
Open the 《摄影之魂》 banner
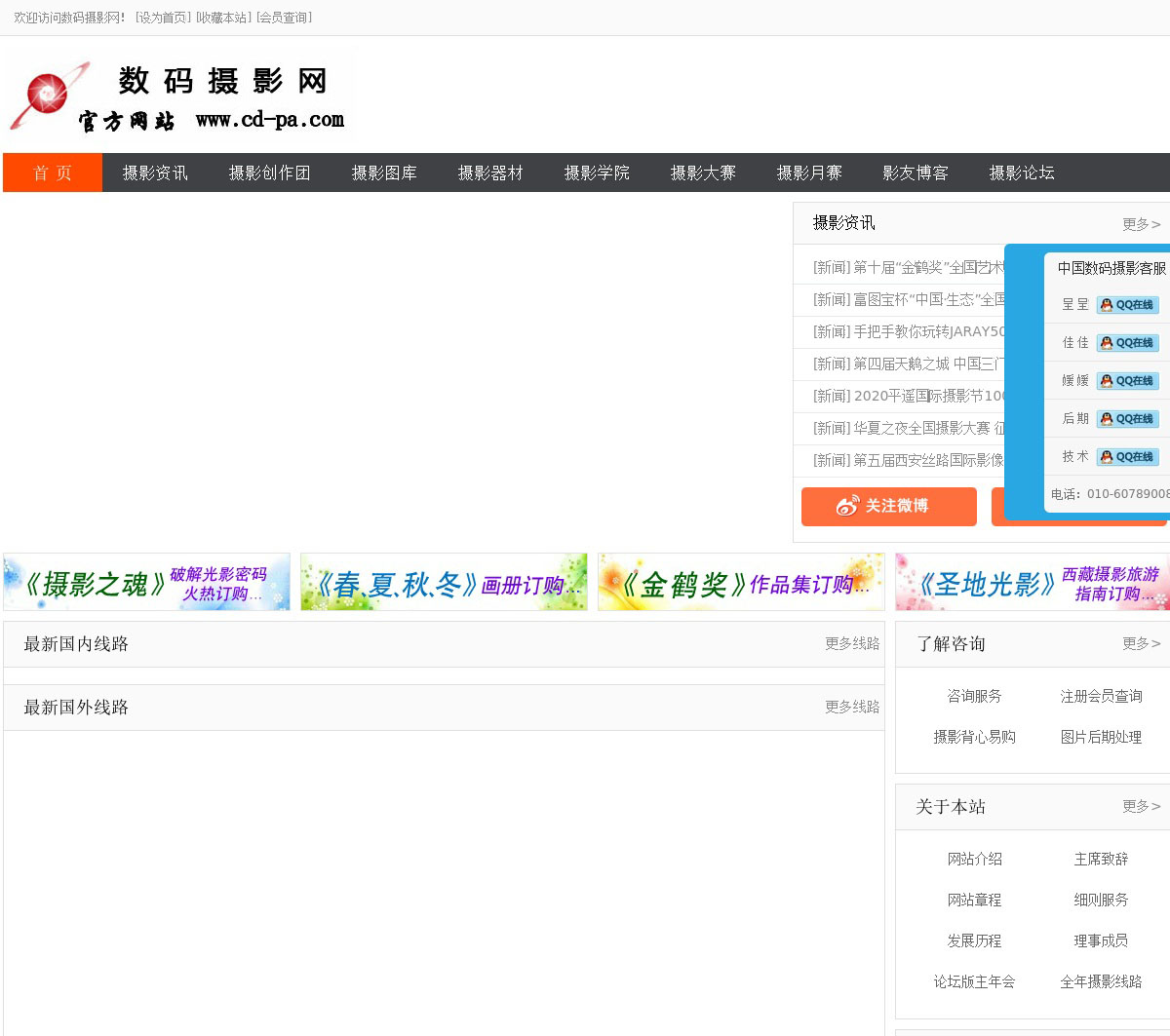pyautogui.click(x=146, y=582)
